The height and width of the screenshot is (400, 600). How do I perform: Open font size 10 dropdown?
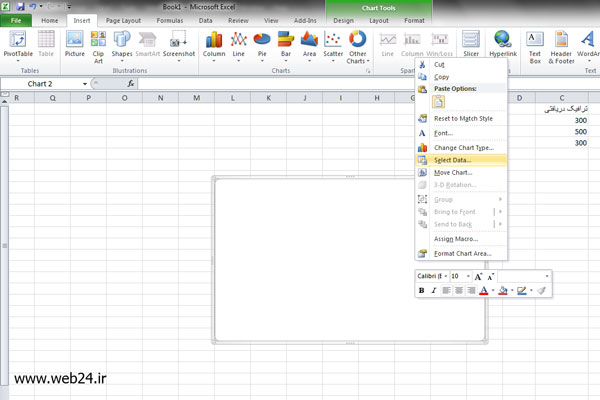pyautogui.click(x=468, y=276)
